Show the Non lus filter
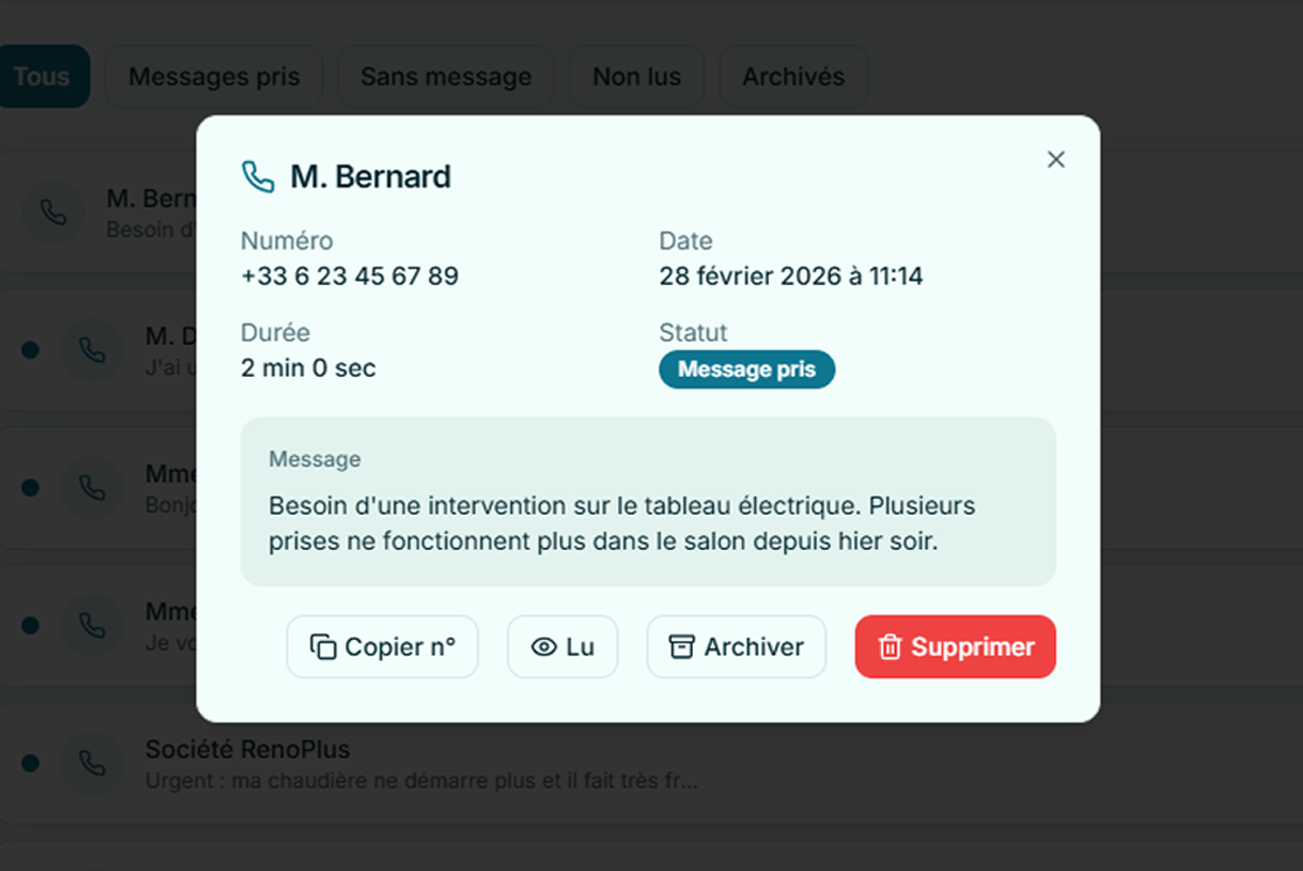Viewport: 1303px width, 871px height. pyautogui.click(x=637, y=76)
